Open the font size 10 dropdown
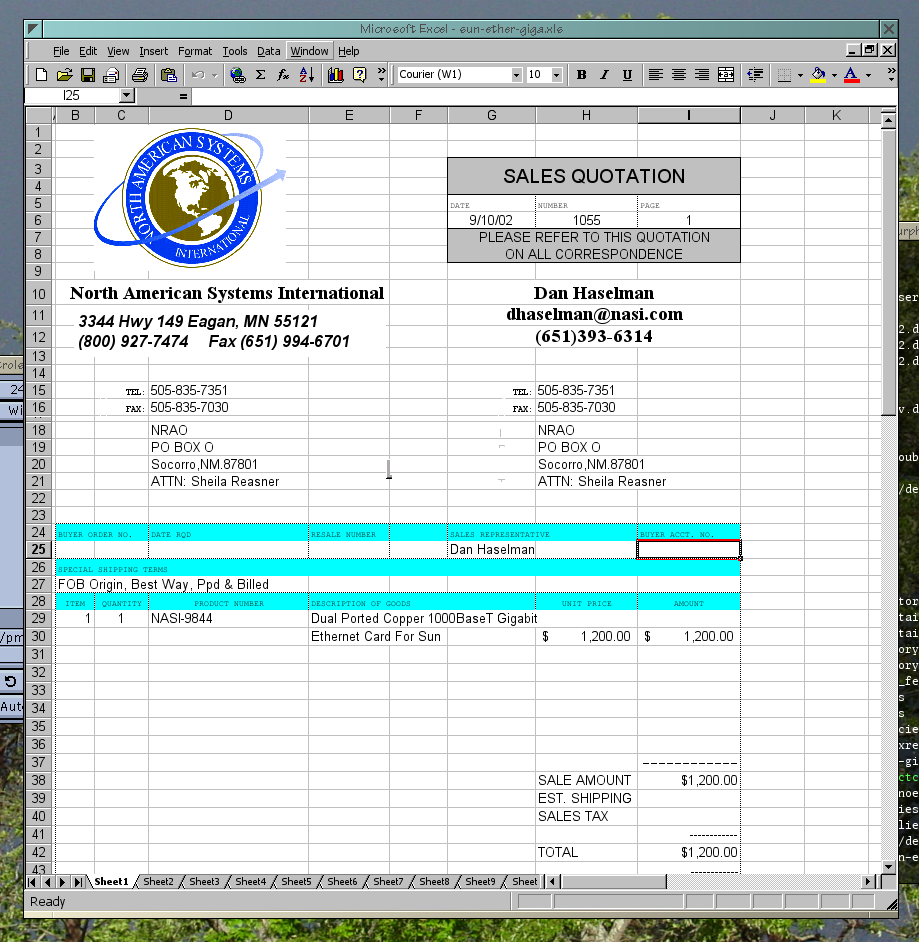The width and height of the screenshot is (919, 942). [x=557, y=74]
